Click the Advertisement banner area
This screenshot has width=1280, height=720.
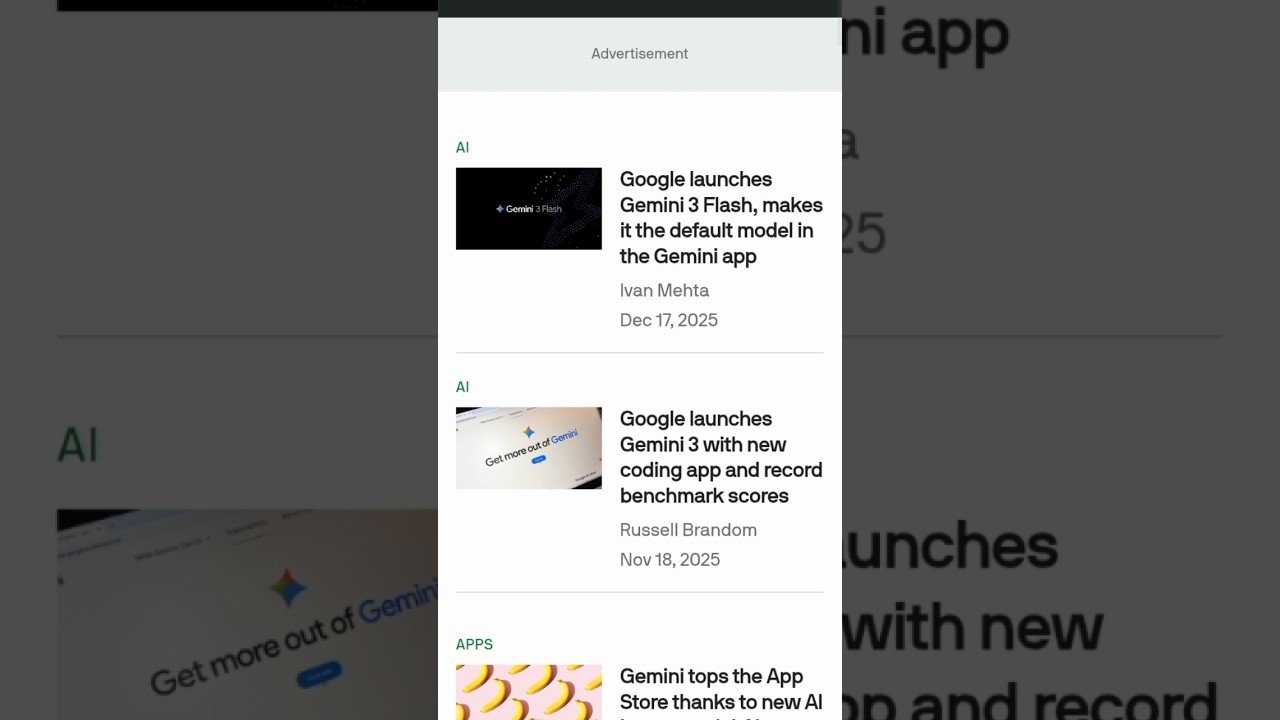pyautogui.click(x=640, y=54)
